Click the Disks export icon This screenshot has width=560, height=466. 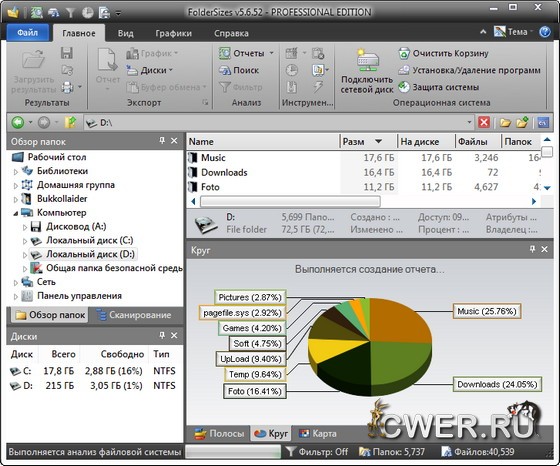tap(132, 70)
